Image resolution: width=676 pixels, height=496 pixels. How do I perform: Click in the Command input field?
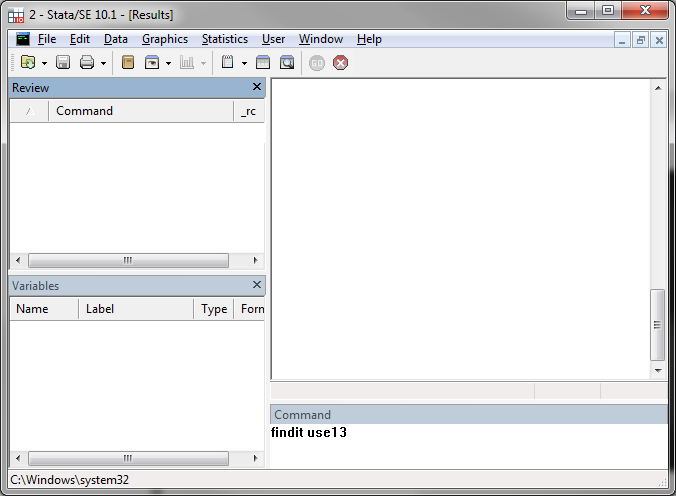(469, 446)
